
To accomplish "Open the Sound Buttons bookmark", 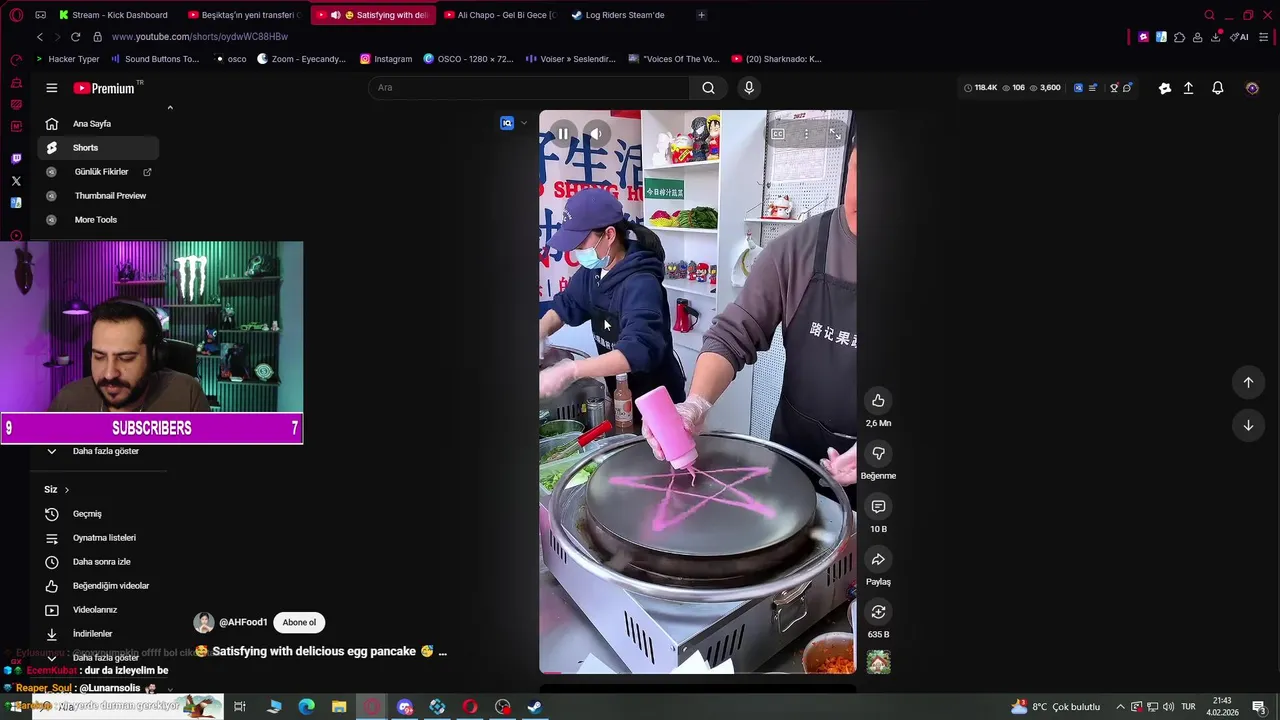I will point(155,59).
